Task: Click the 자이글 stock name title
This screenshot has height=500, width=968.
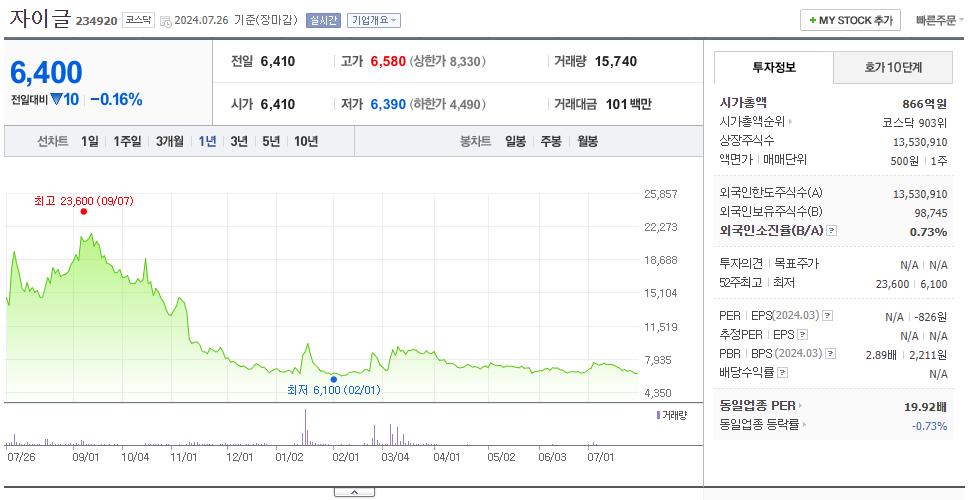Action: (x=40, y=19)
